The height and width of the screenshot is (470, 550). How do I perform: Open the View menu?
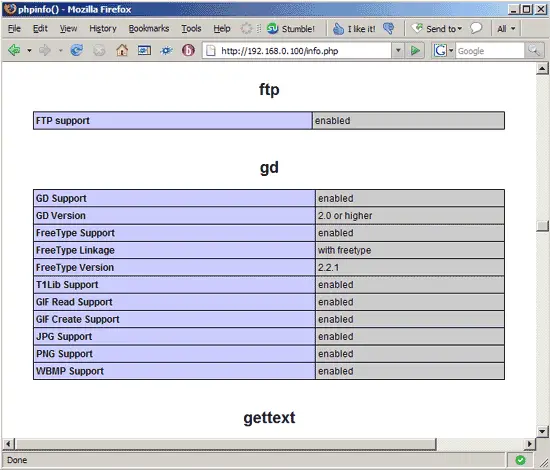[68, 28]
